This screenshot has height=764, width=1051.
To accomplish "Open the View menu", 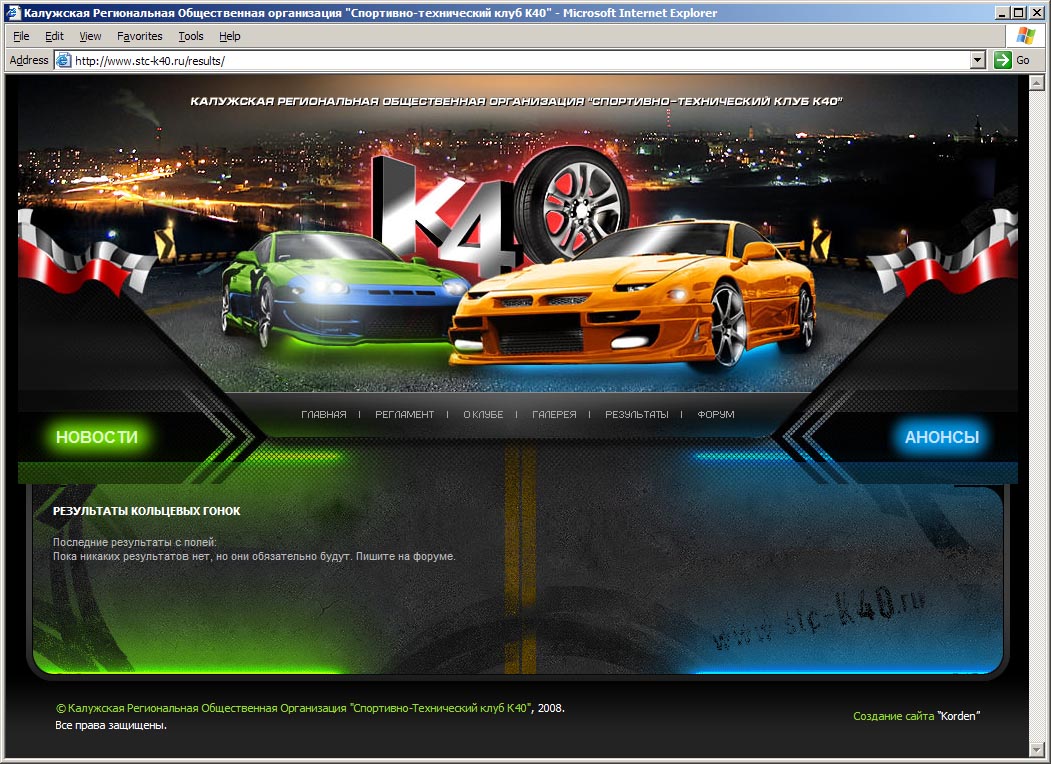I will tap(90, 36).
